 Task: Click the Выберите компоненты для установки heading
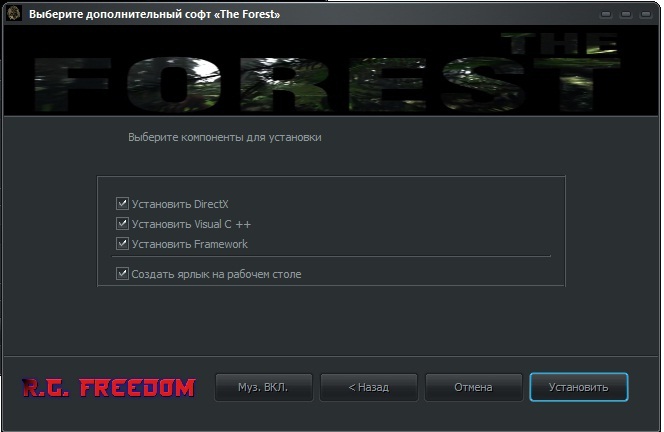pyautogui.click(x=225, y=138)
